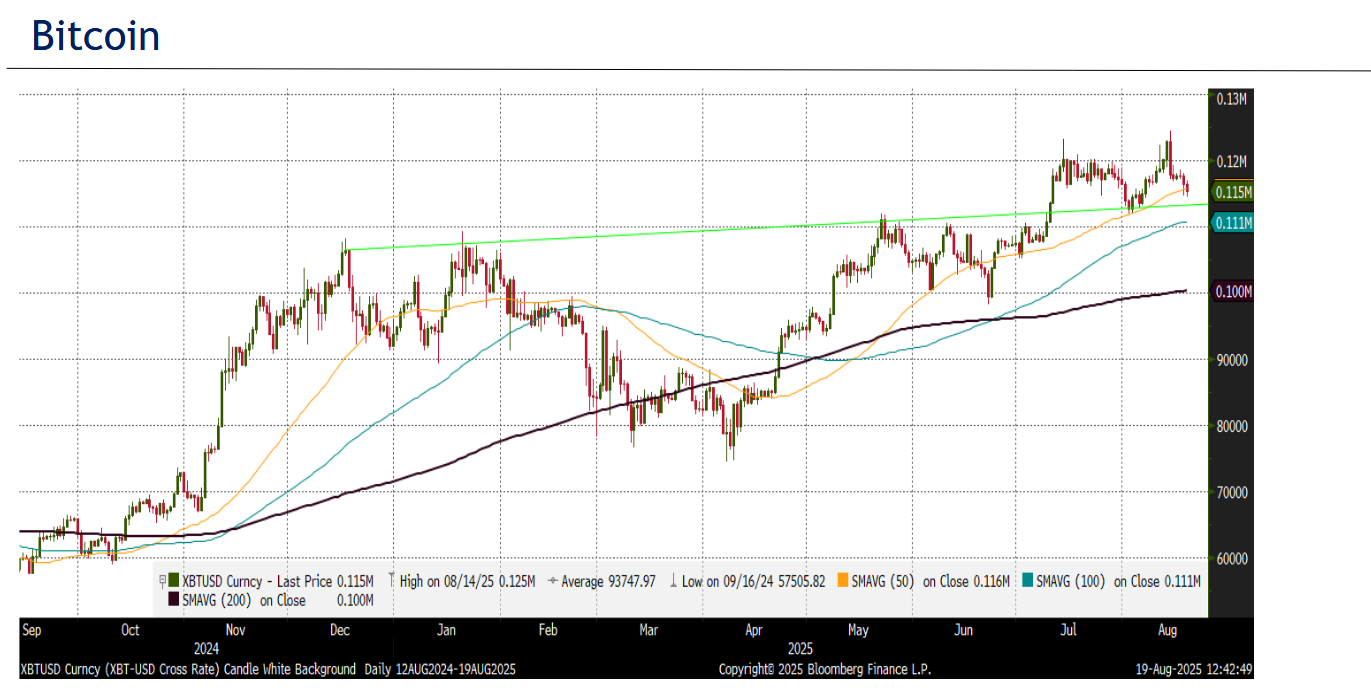Click the XBTUSD Curncy Last Price legend text

click(x=278, y=581)
